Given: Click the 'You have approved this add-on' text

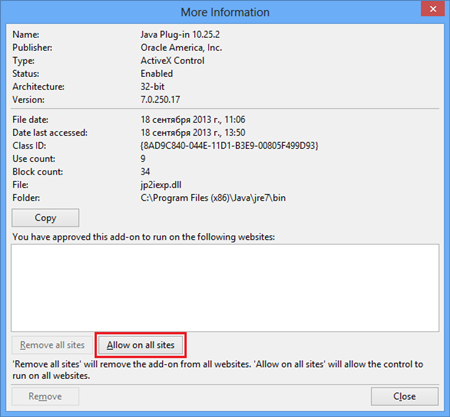Looking at the screenshot, I should (144, 237).
